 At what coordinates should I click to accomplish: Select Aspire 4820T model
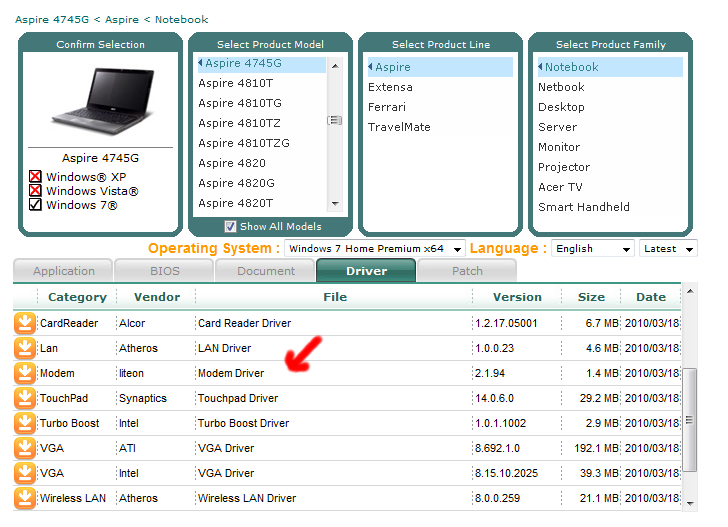236,203
